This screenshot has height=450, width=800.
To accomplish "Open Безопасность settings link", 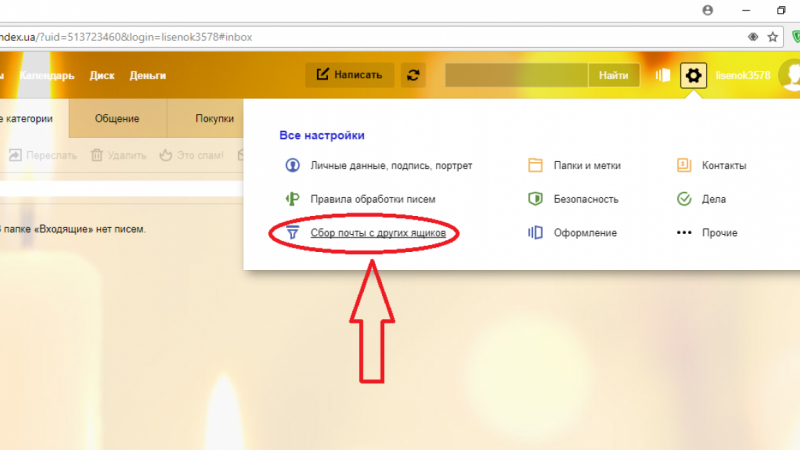I will tap(586, 199).
